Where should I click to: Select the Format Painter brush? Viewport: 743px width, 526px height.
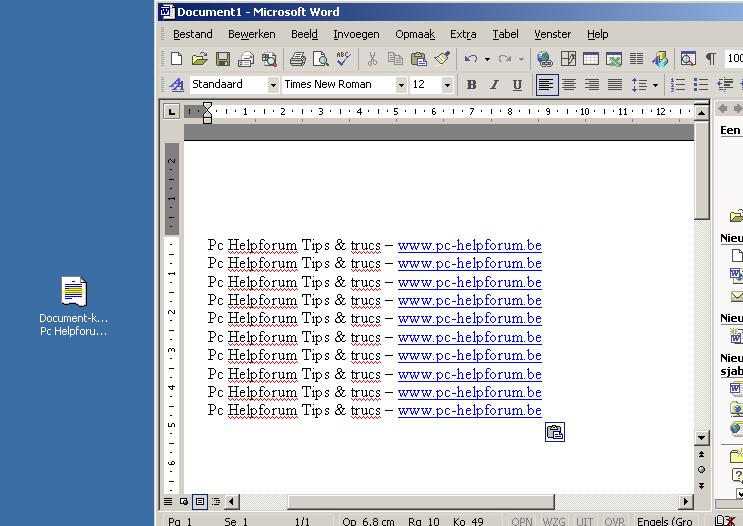(442, 59)
